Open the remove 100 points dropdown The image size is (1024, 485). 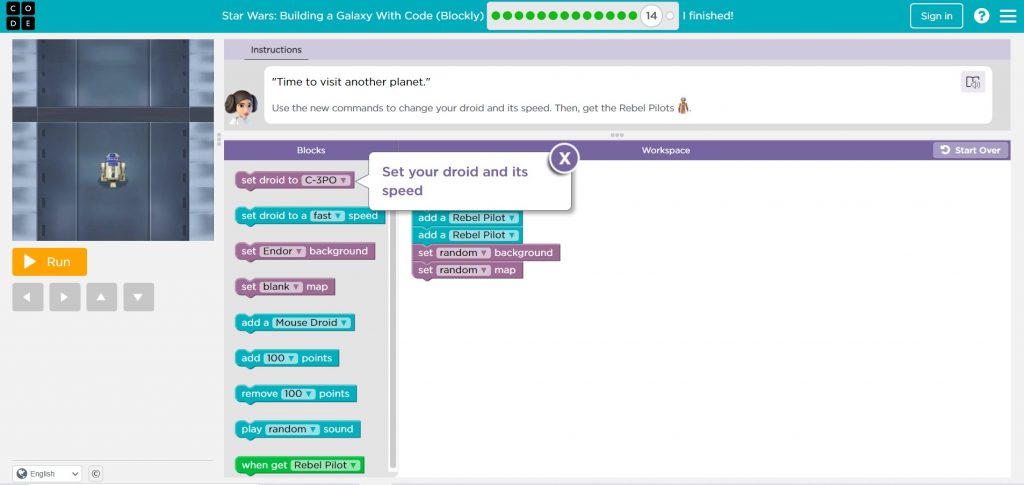click(x=298, y=394)
